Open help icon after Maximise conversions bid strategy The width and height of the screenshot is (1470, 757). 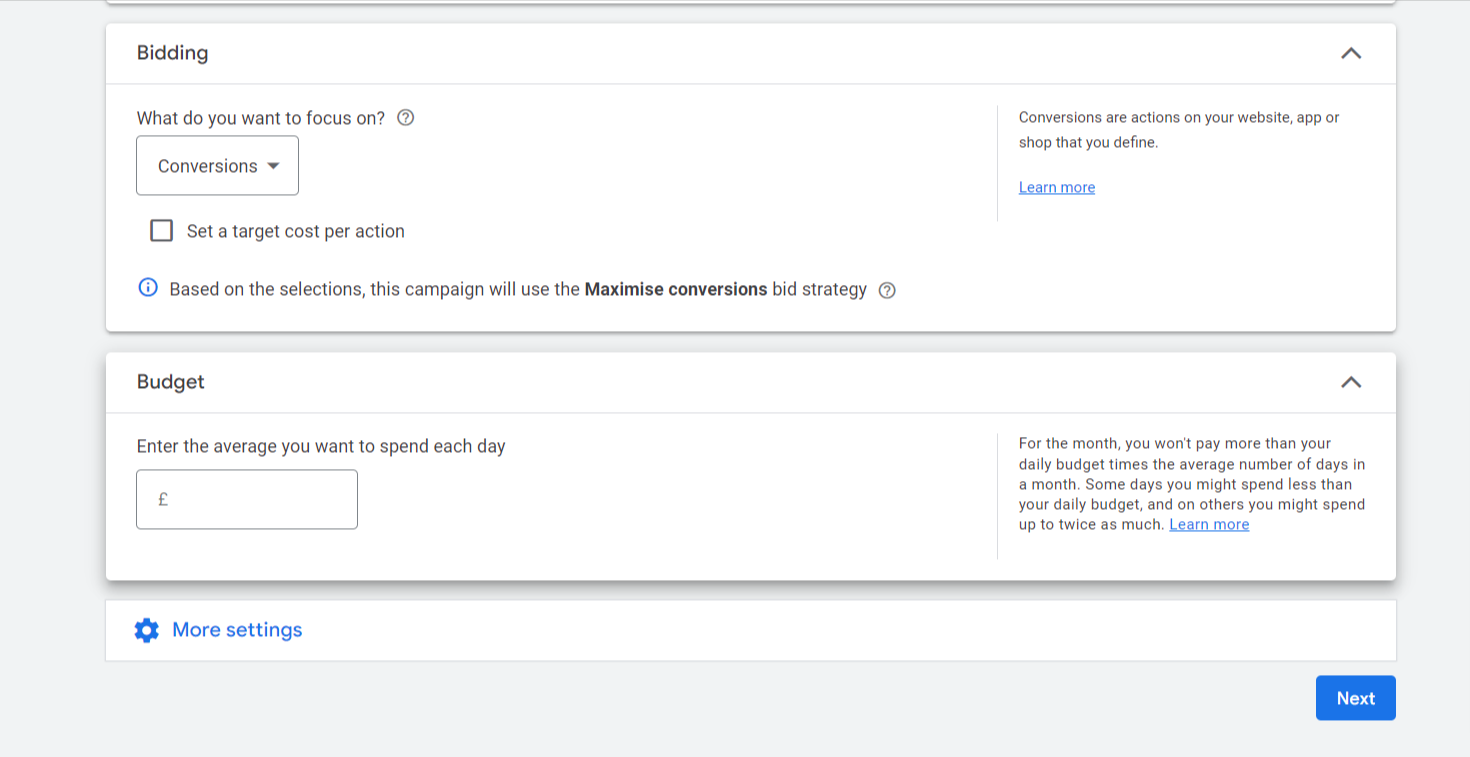click(887, 290)
